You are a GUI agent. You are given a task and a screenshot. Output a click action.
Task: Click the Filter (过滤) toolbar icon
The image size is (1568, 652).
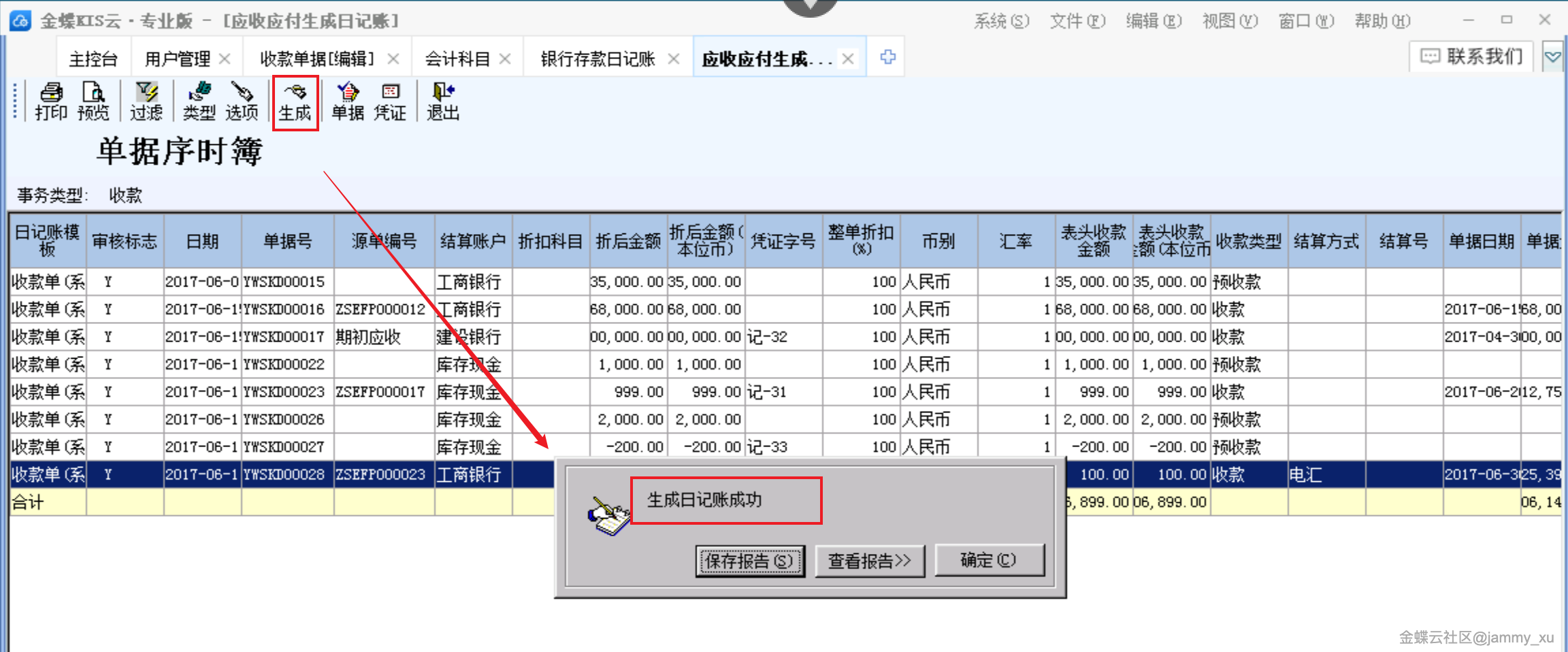coord(146,101)
